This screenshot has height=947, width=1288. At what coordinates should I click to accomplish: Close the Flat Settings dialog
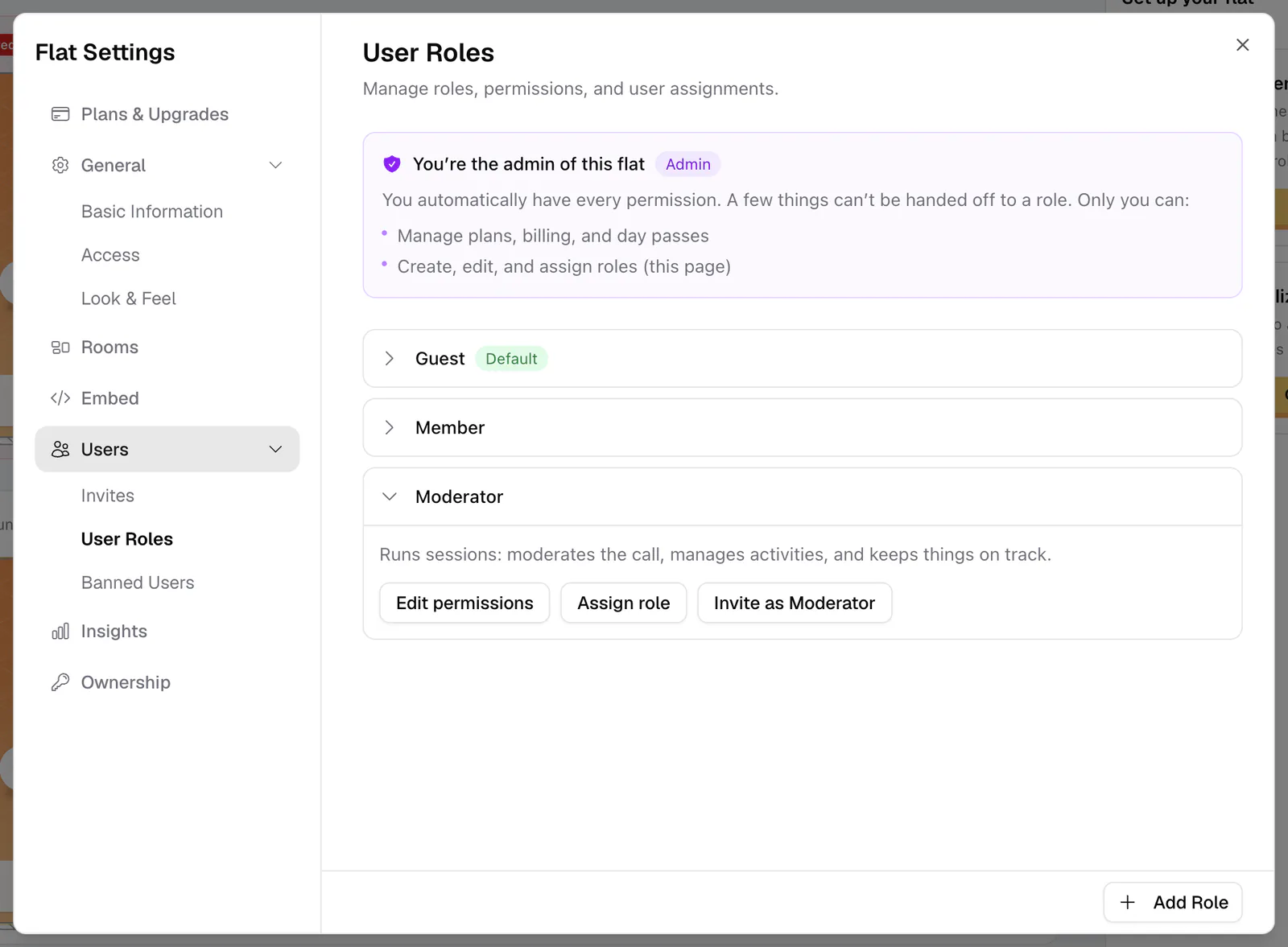tap(1243, 45)
